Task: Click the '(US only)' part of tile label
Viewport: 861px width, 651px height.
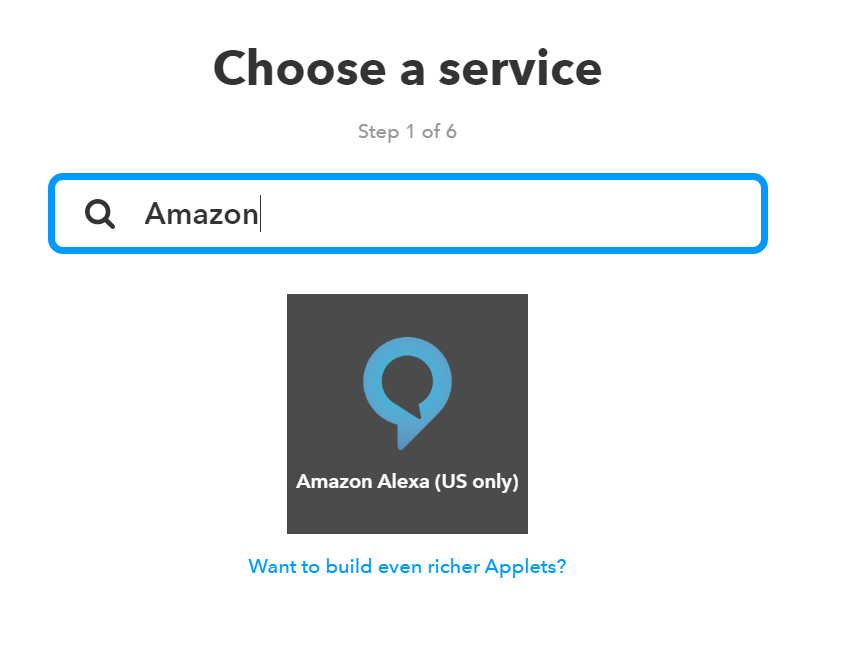Action: coord(477,482)
